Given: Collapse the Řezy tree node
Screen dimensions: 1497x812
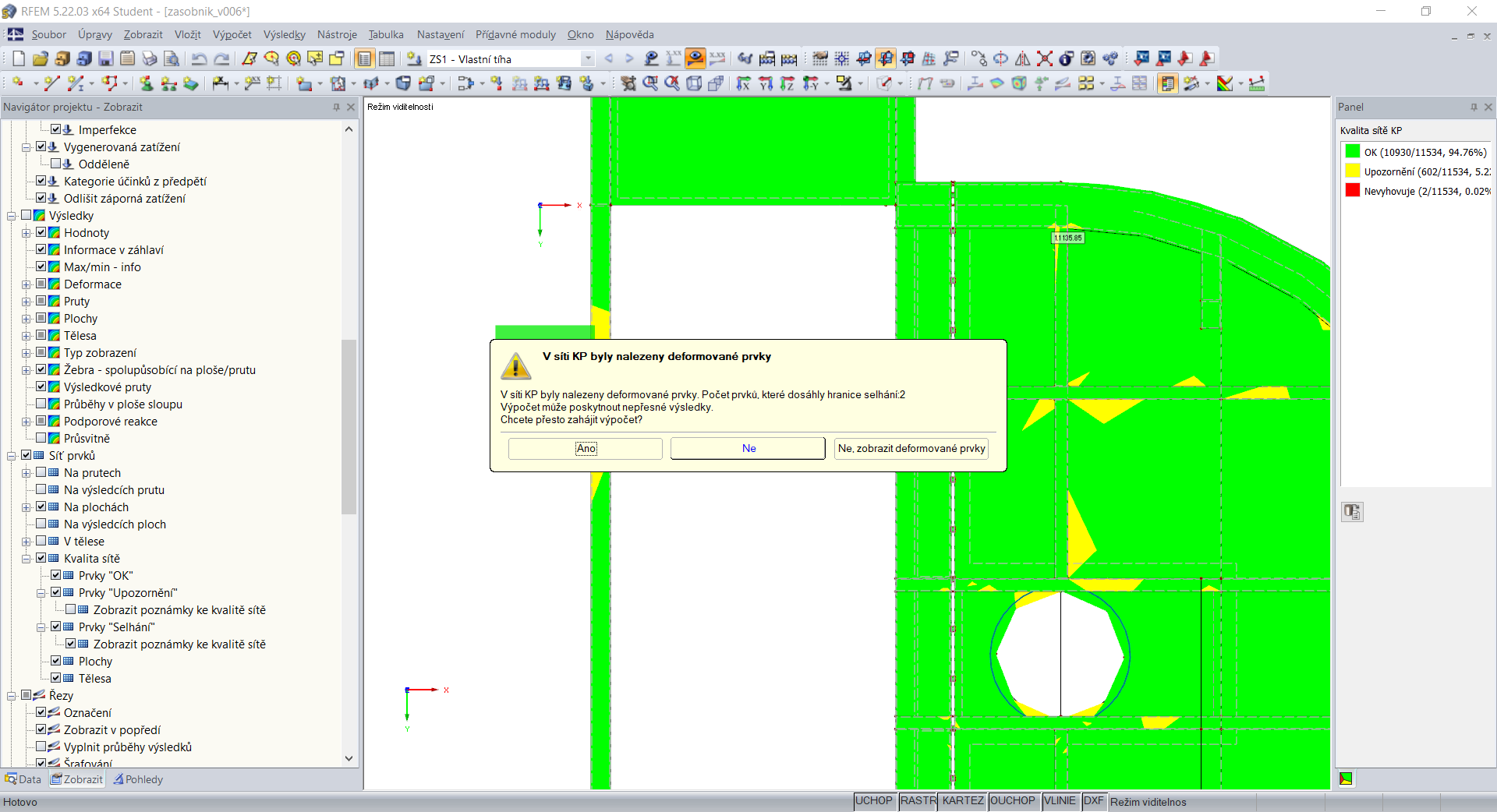Looking at the screenshot, I should pyautogui.click(x=12, y=696).
